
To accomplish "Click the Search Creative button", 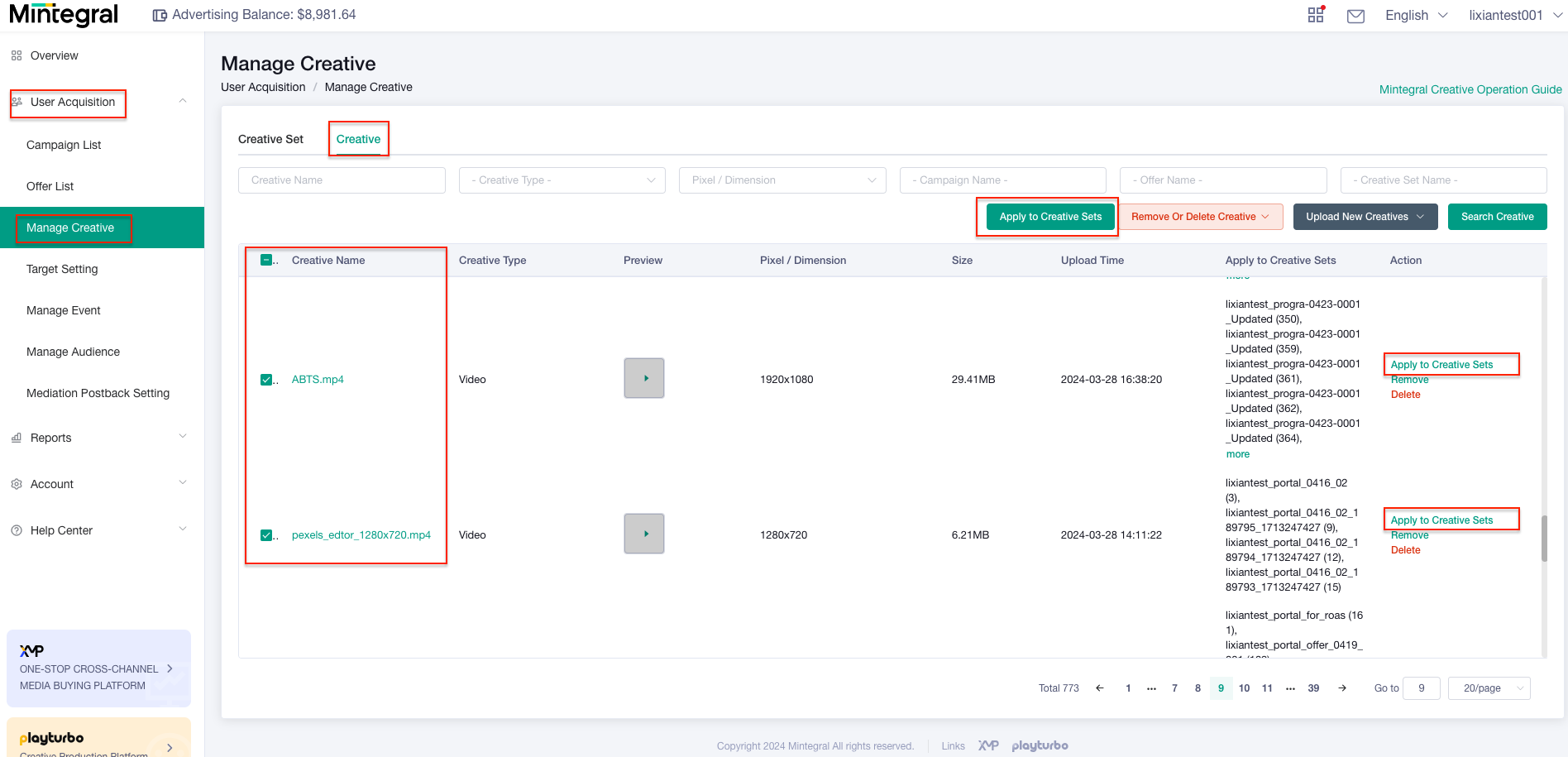I will [1497, 217].
